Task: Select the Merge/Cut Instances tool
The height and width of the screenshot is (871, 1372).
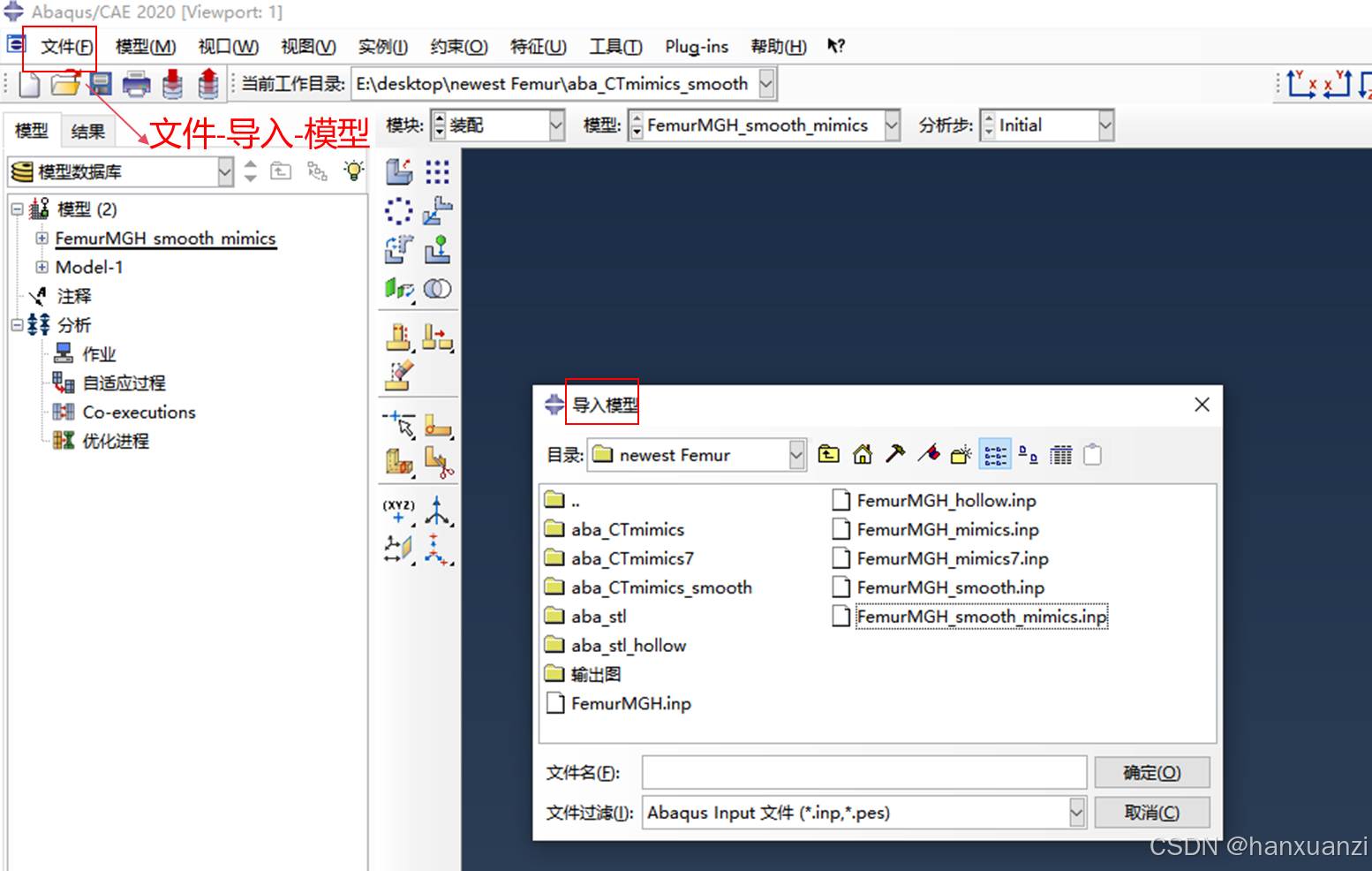Action: pyautogui.click(x=437, y=289)
